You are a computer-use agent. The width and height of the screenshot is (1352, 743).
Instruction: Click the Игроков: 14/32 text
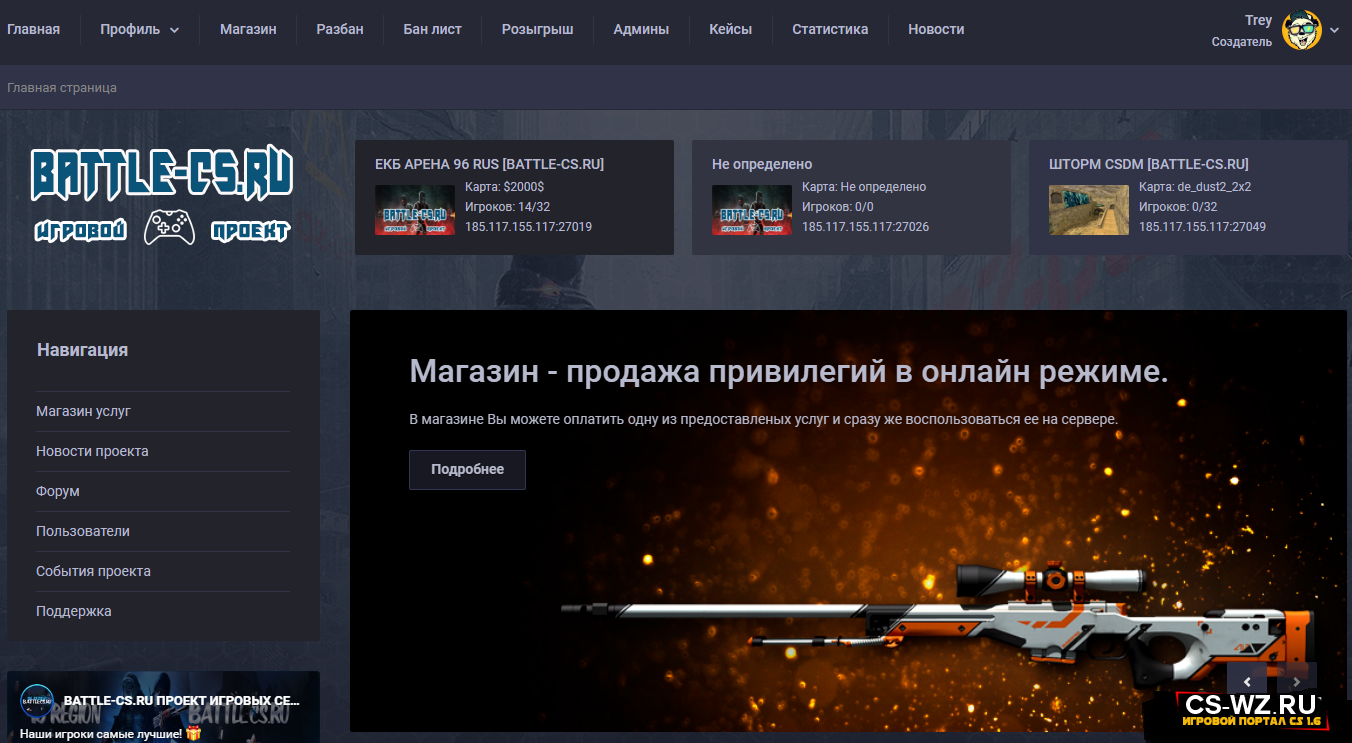pos(507,207)
